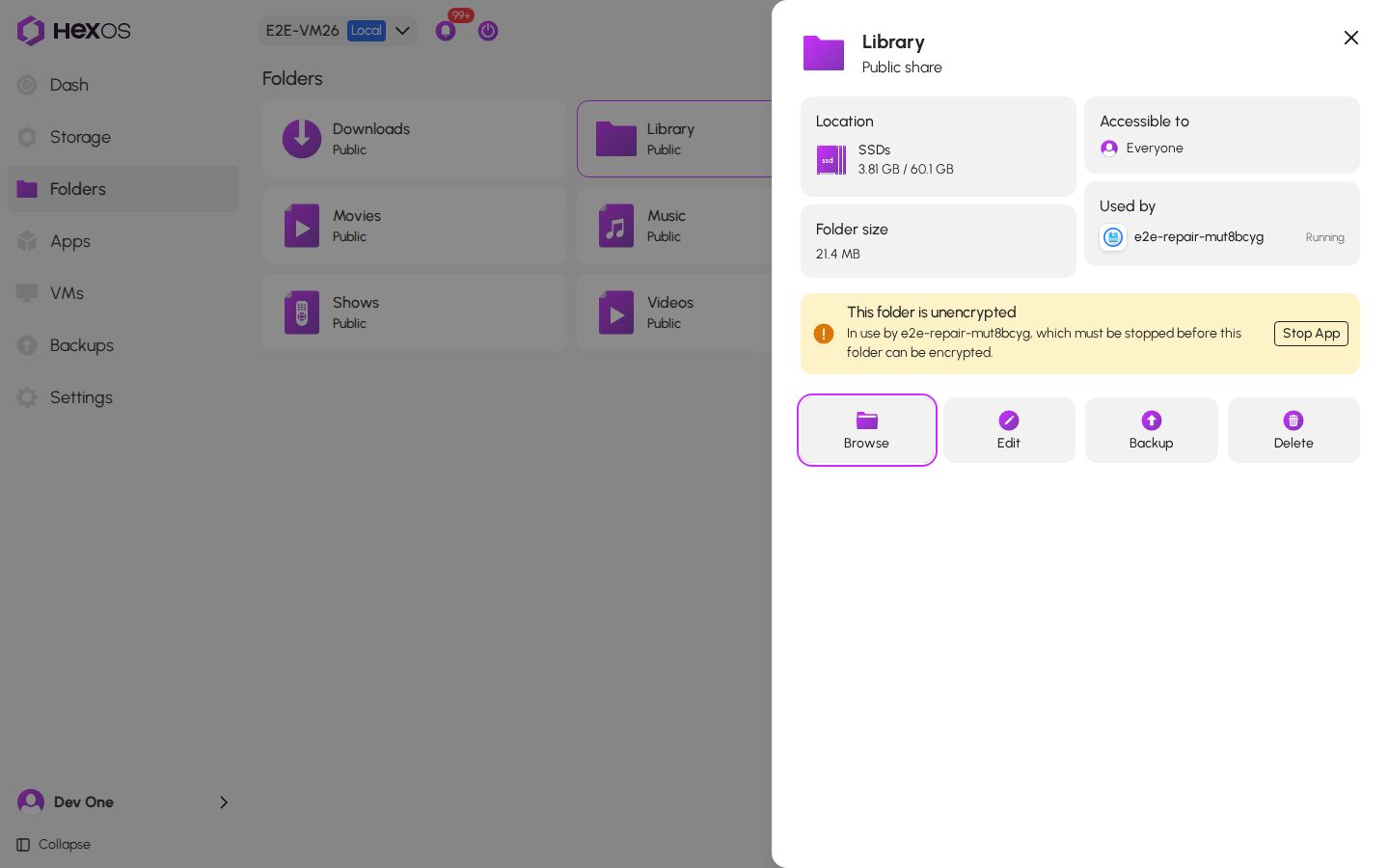Click the SSDs pool icon under Location

tap(831, 160)
